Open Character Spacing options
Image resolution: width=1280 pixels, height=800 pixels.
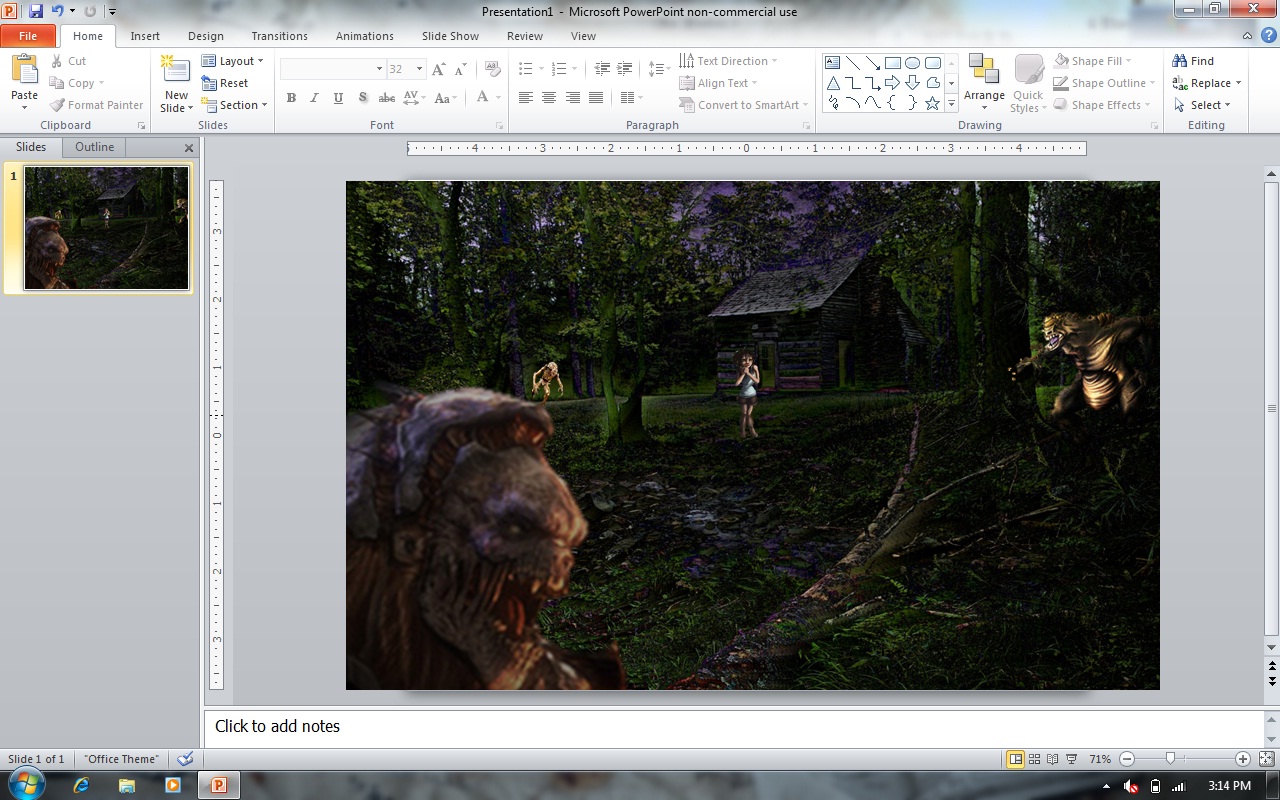pyautogui.click(x=414, y=98)
